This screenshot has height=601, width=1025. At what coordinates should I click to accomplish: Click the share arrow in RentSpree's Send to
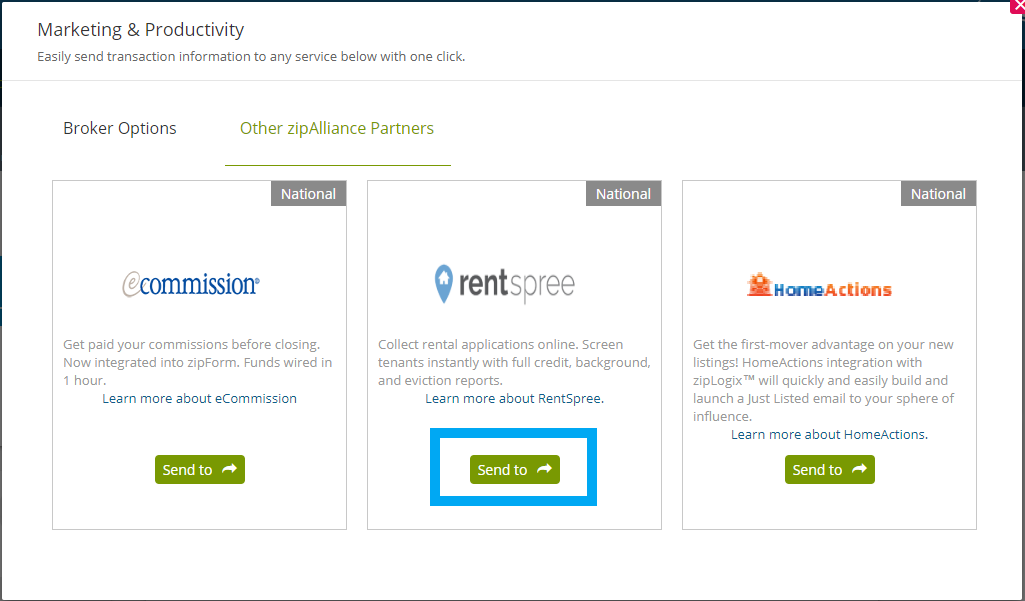click(x=545, y=469)
